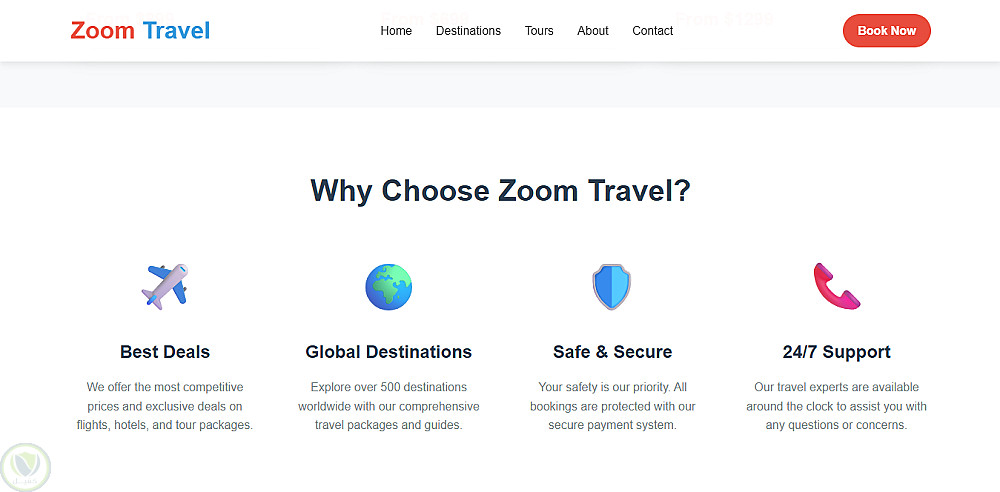Select Tours in the navigation bar
Screen dimensions: 1000x492
click(x=539, y=31)
